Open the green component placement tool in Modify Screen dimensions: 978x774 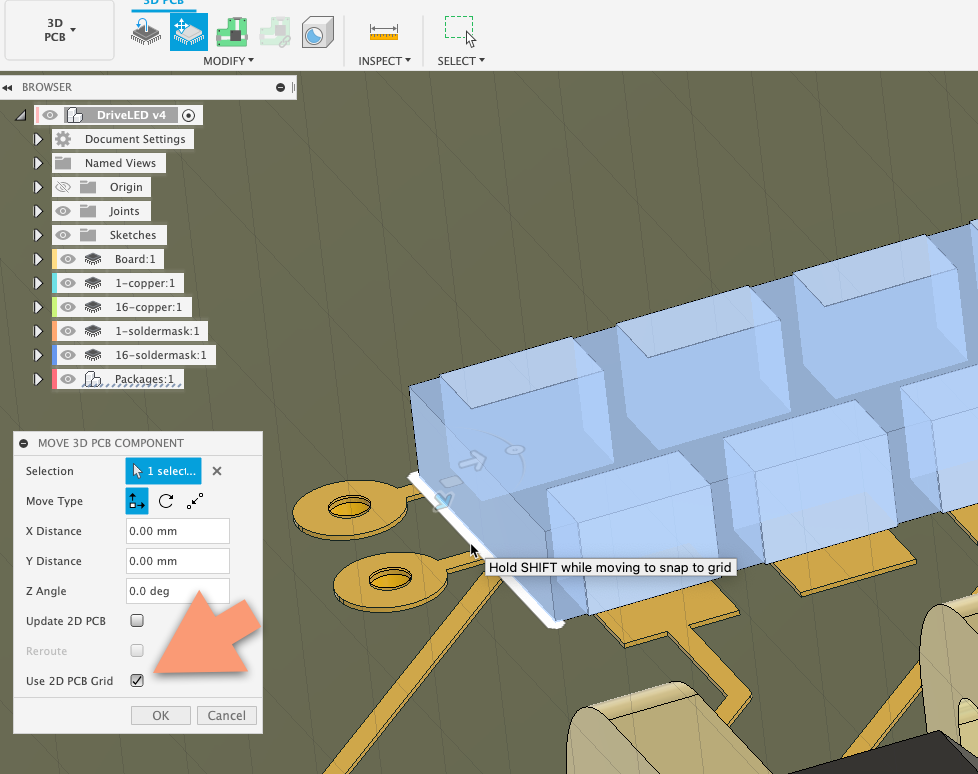[231, 31]
